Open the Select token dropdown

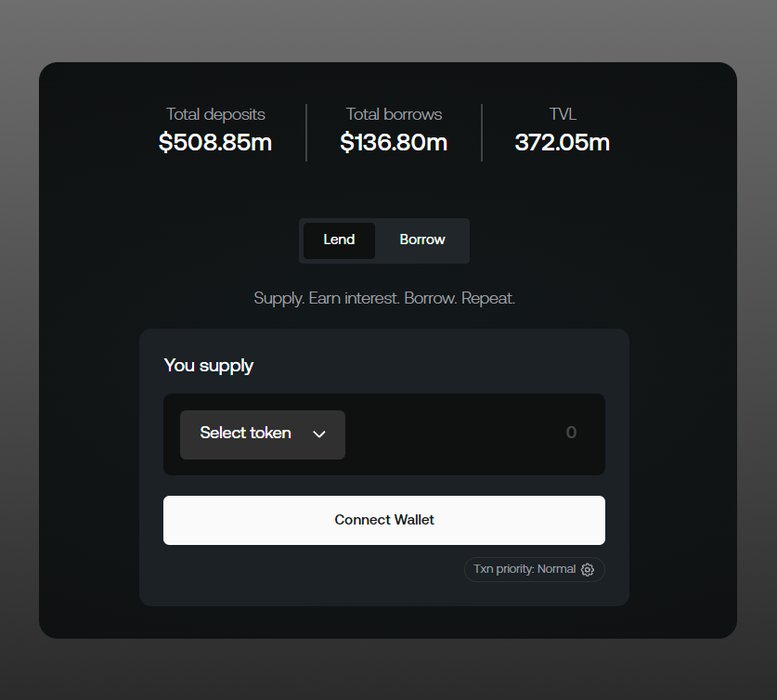[x=262, y=435]
